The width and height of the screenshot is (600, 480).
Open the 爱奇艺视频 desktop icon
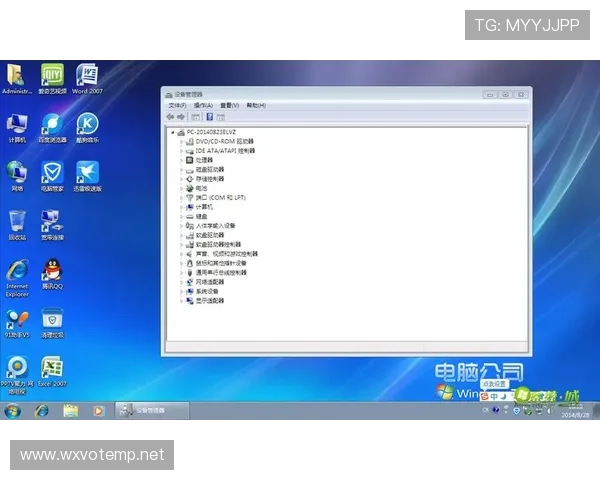pyautogui.click(x=52, y=75)
